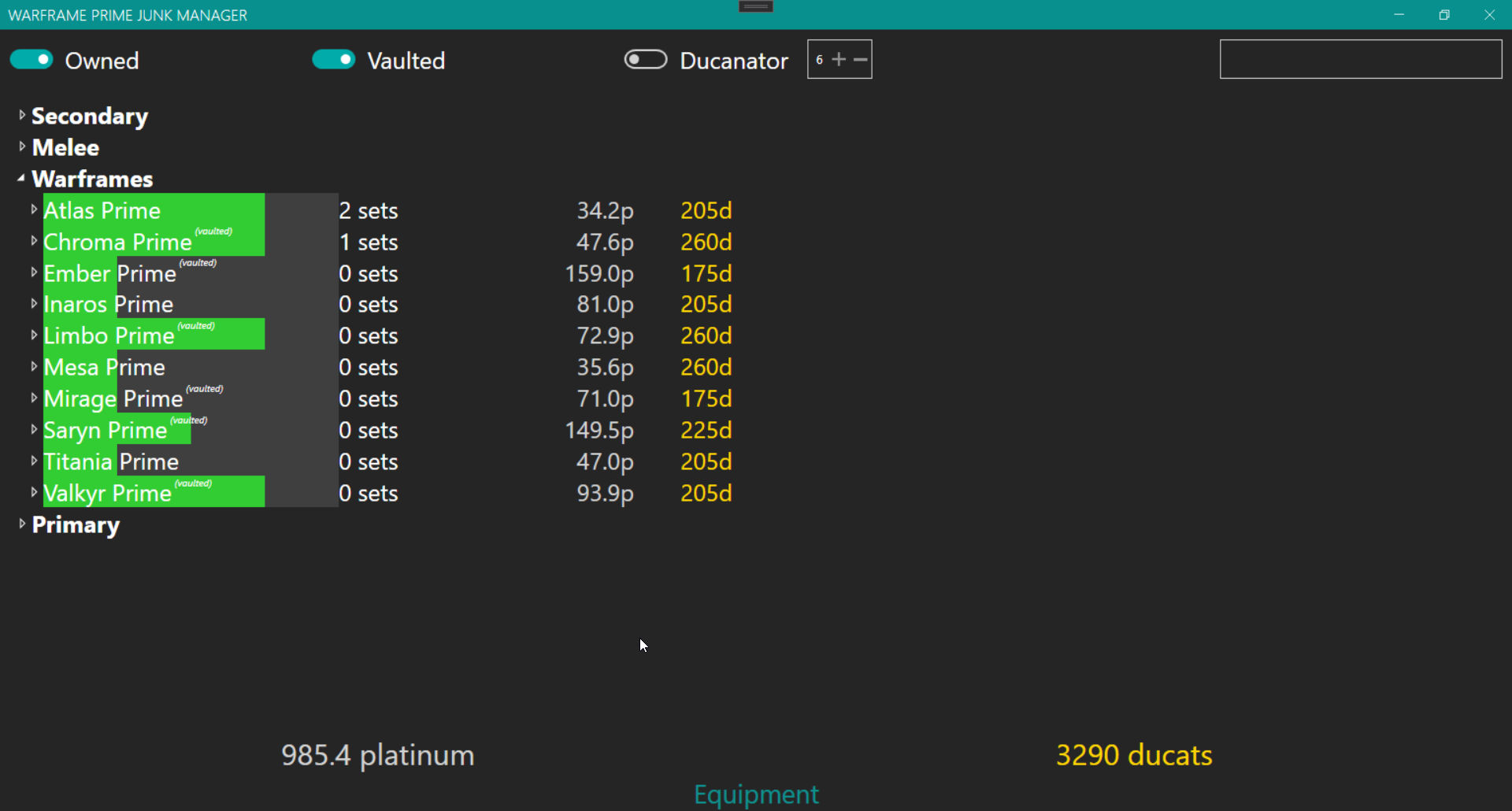Image resolution: width=1512 pixels, height=811 pixels.
Task: Select the Limbo Prime row
Action: coord(387,335)
